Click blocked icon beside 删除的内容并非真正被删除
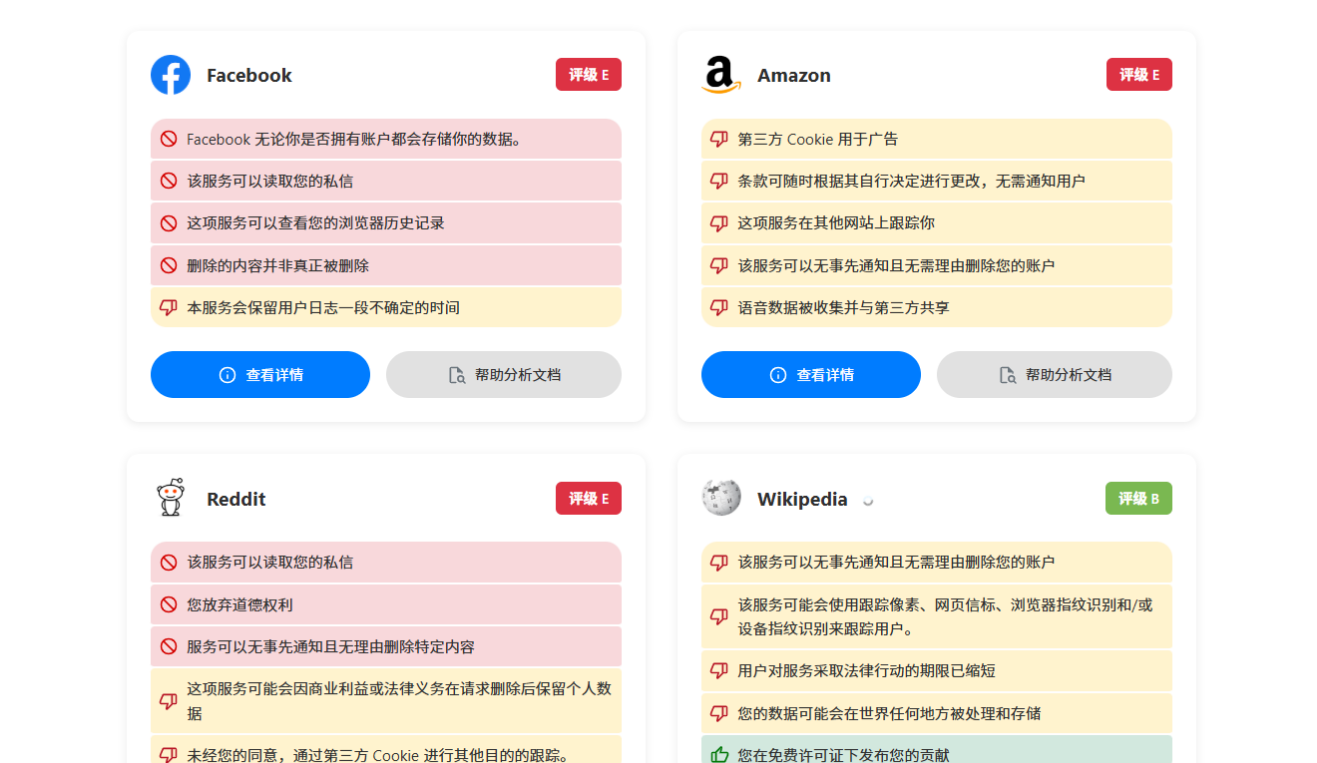Image resolution: width=1317 pixels, height=763 pixels. (169, 266)
